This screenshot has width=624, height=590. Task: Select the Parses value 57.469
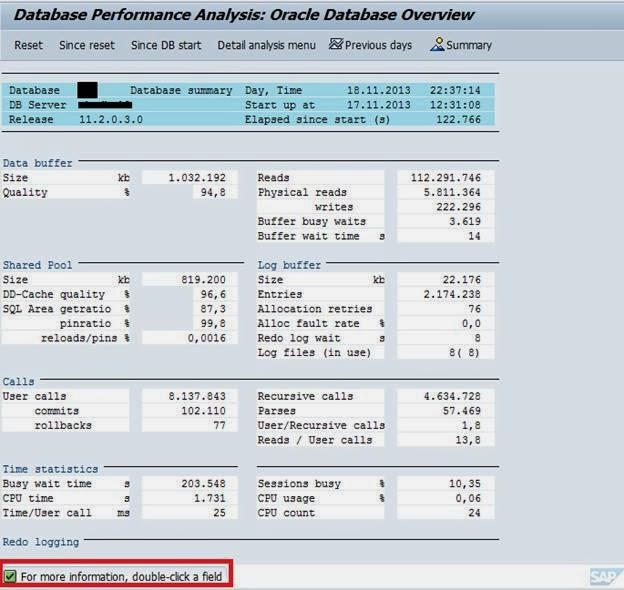click(462, 411)
